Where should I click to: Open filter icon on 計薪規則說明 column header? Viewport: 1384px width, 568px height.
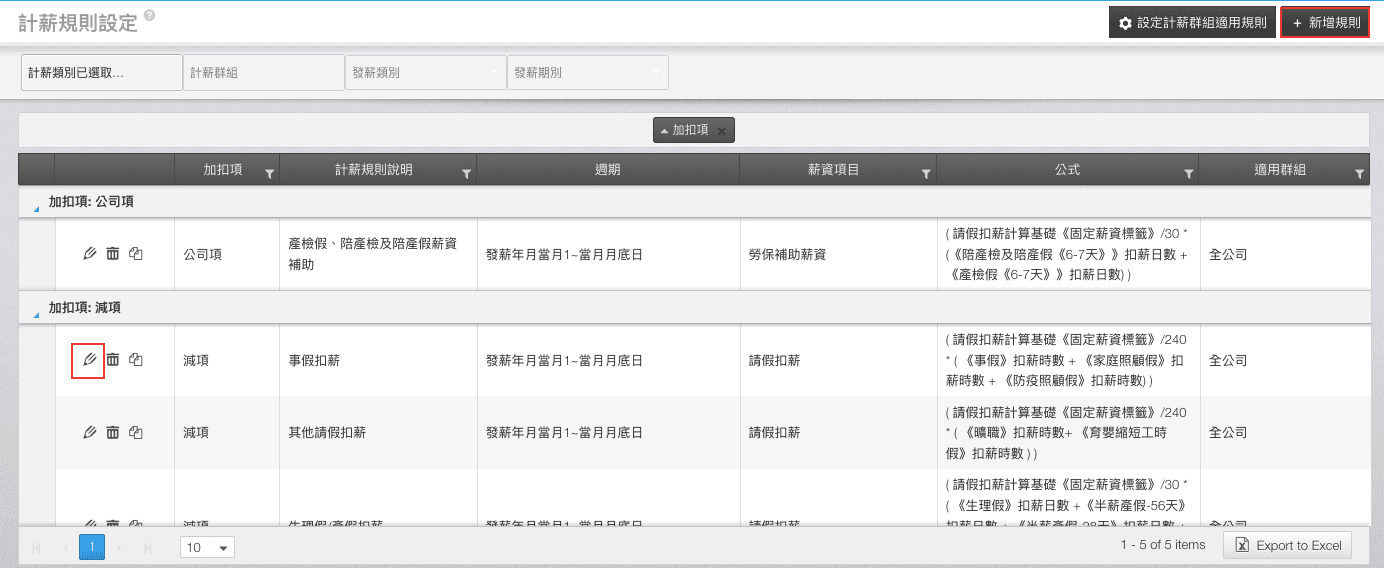466,173
